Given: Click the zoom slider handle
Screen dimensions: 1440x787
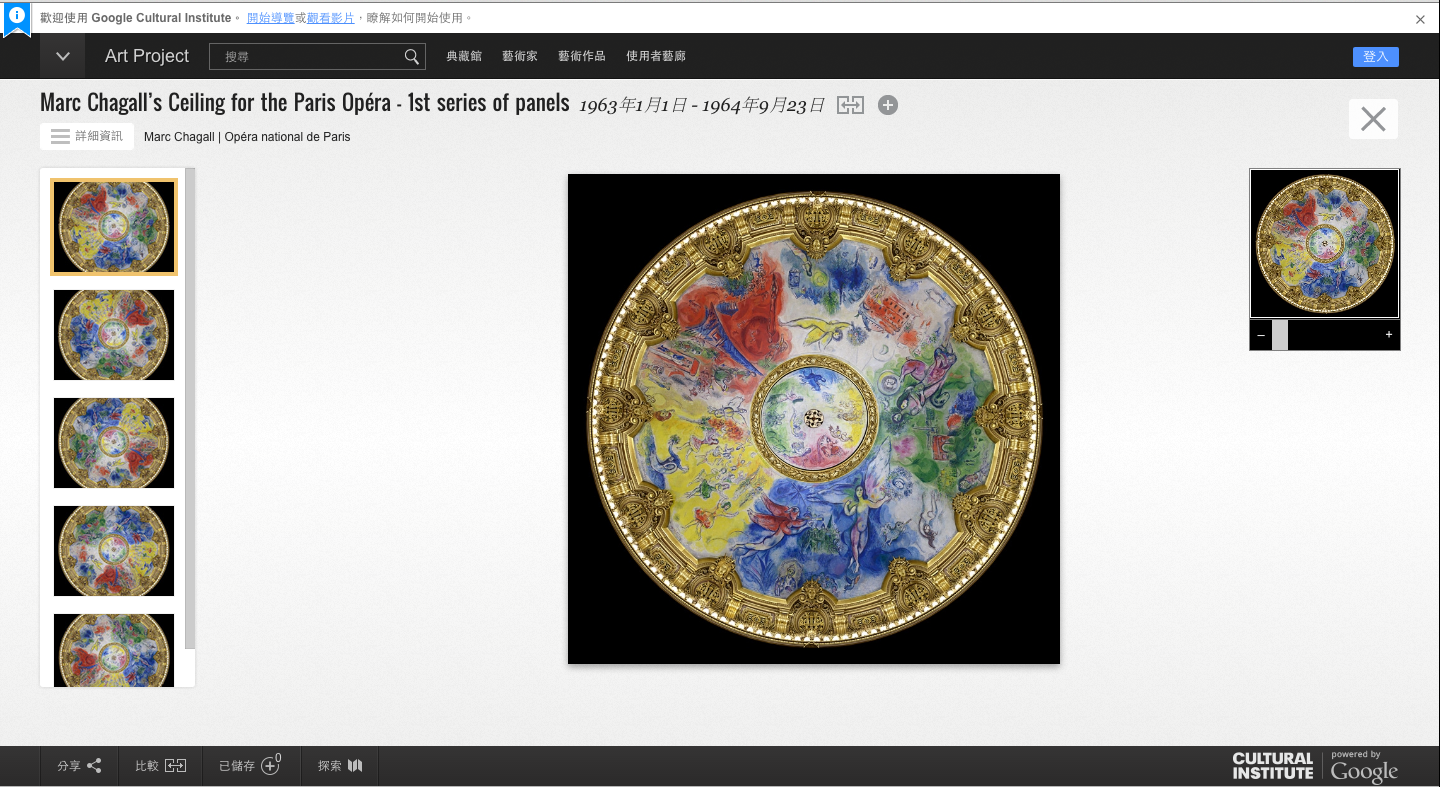Looking at the screenshot, I should [x=1280, y=335].
